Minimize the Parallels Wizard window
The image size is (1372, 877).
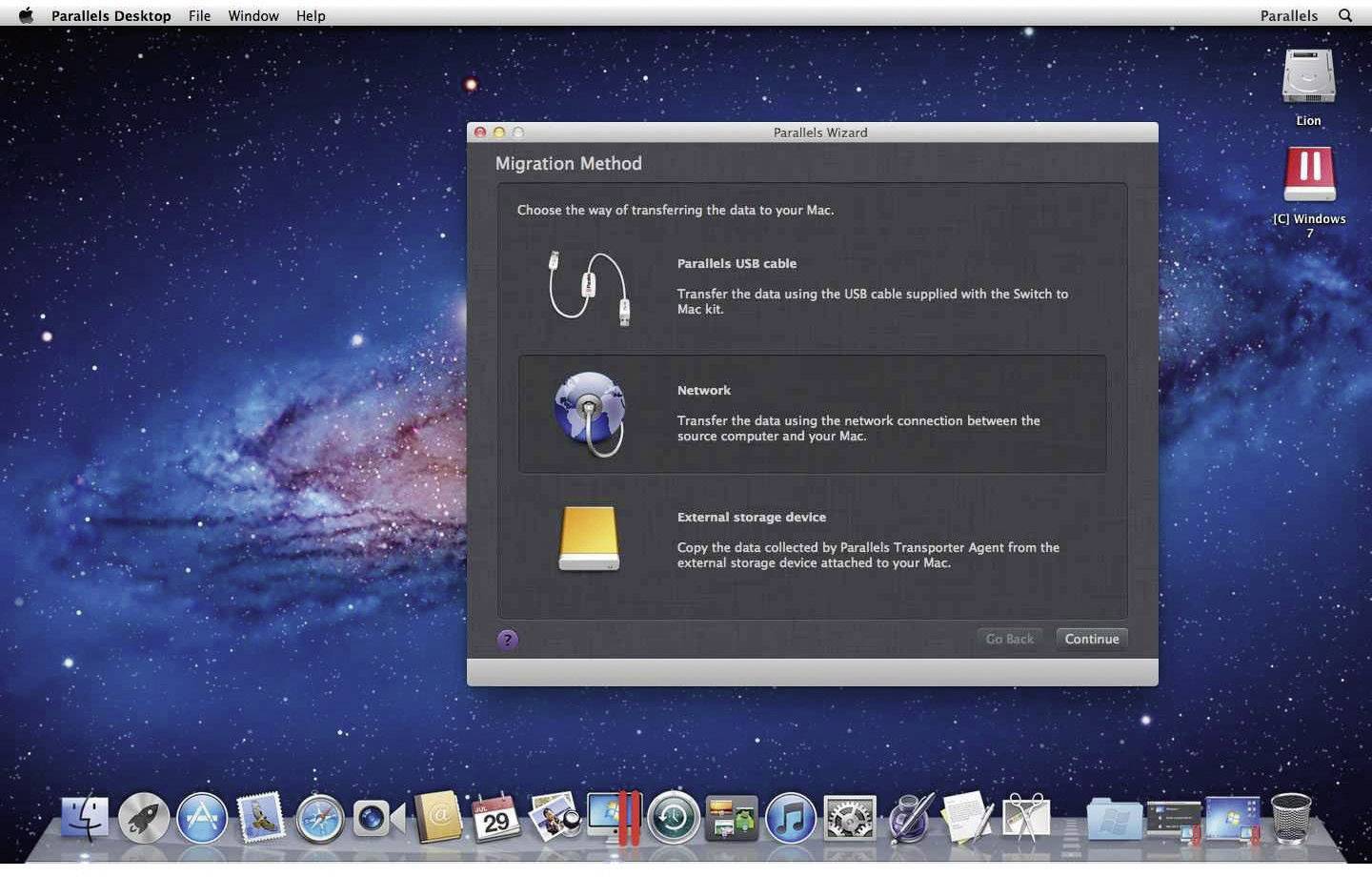point(499,133)
